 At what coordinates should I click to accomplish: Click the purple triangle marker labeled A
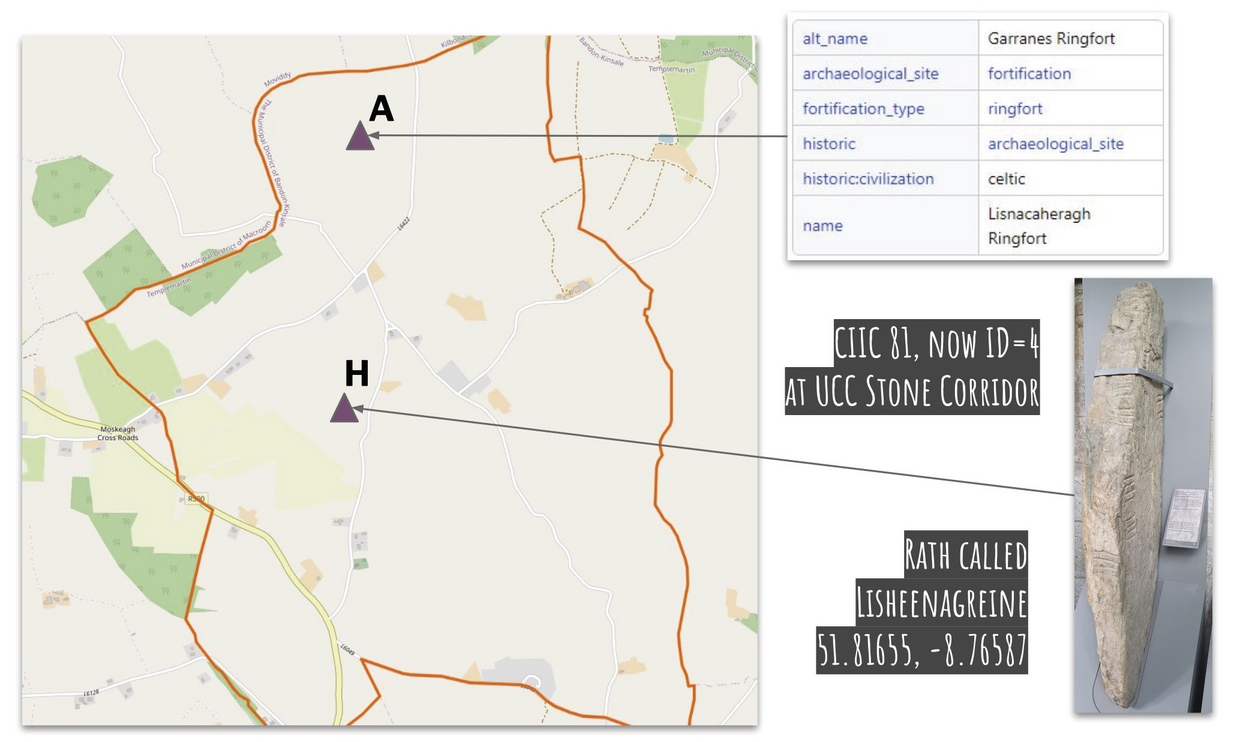pyautogui.click(x=360, y=136)
